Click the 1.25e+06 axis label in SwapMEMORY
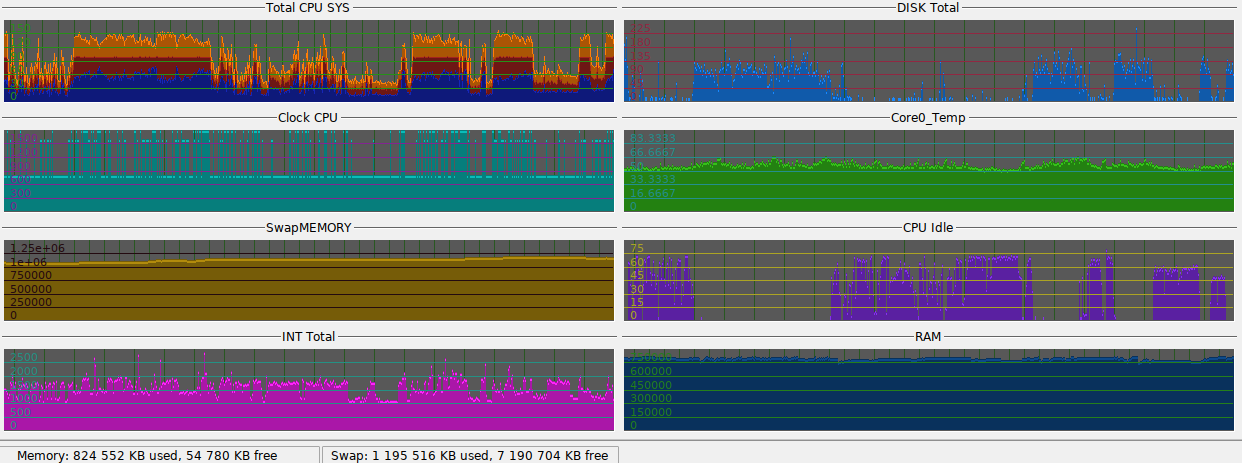Viewport: 1242px width, 463px height. tap(38, 248)
